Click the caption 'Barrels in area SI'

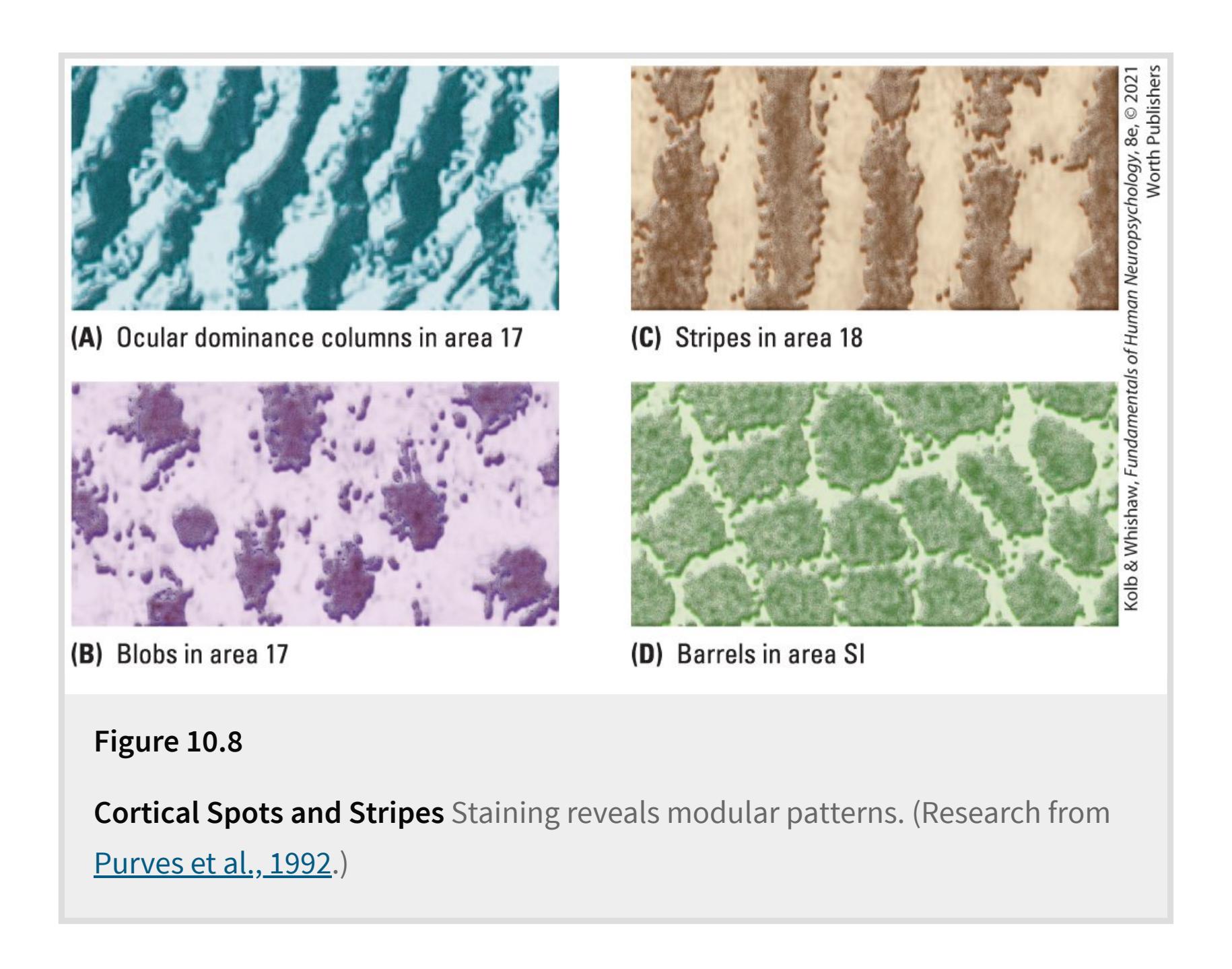(x=770, y=654)
